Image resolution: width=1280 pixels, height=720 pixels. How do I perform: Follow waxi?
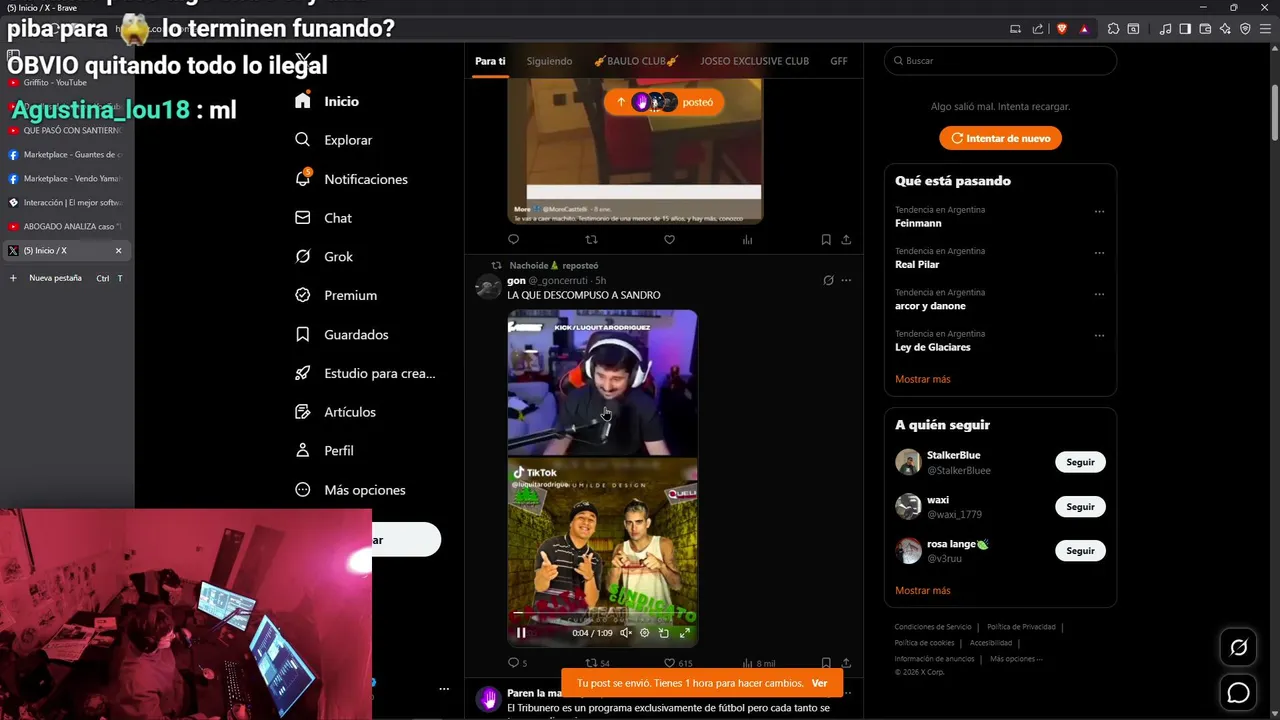click(1080, 507)
